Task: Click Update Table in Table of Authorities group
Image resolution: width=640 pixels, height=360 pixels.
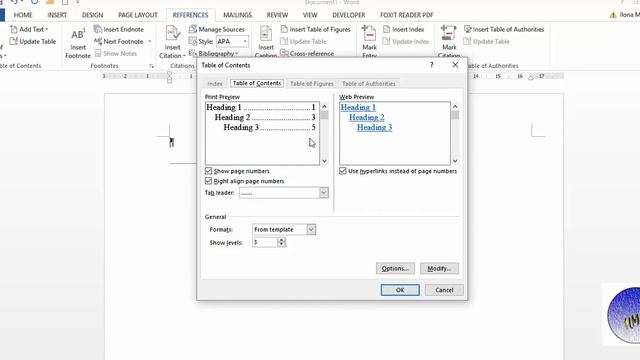Action: pyautogui.click(x=486, y=41)
